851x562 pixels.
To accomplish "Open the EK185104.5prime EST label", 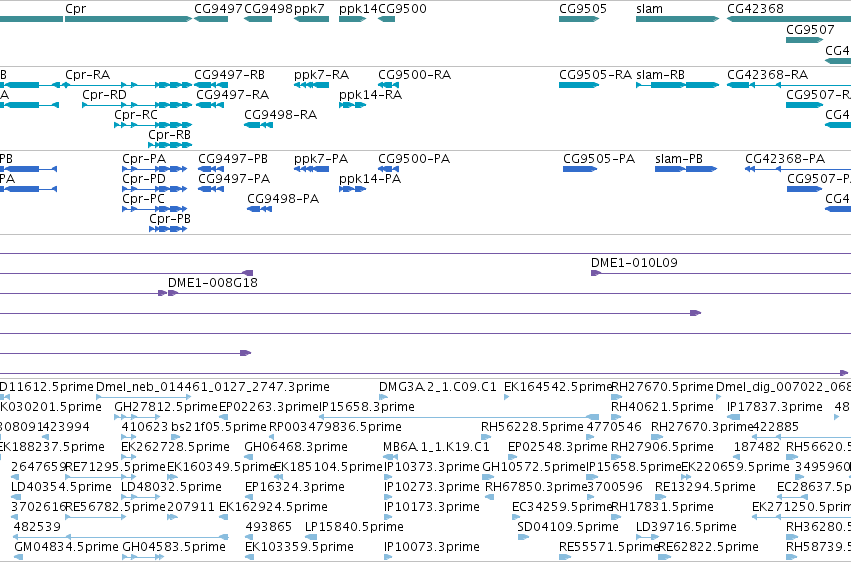I will click(329, 467).
